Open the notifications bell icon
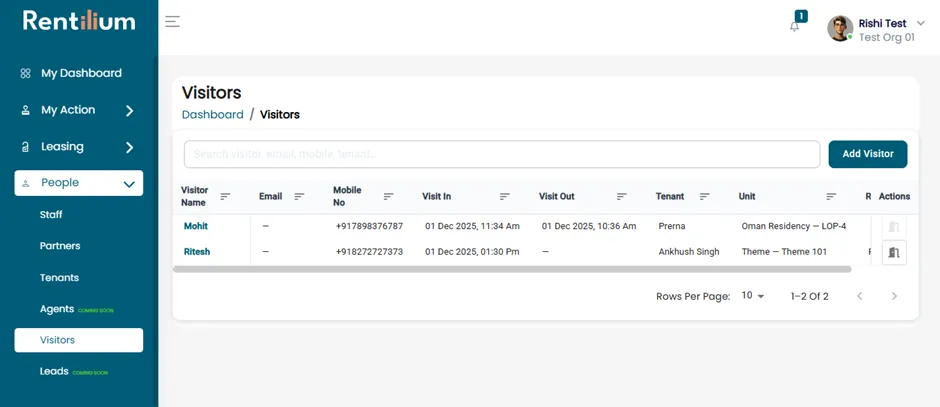940x407 pixels. click(794, 26)
